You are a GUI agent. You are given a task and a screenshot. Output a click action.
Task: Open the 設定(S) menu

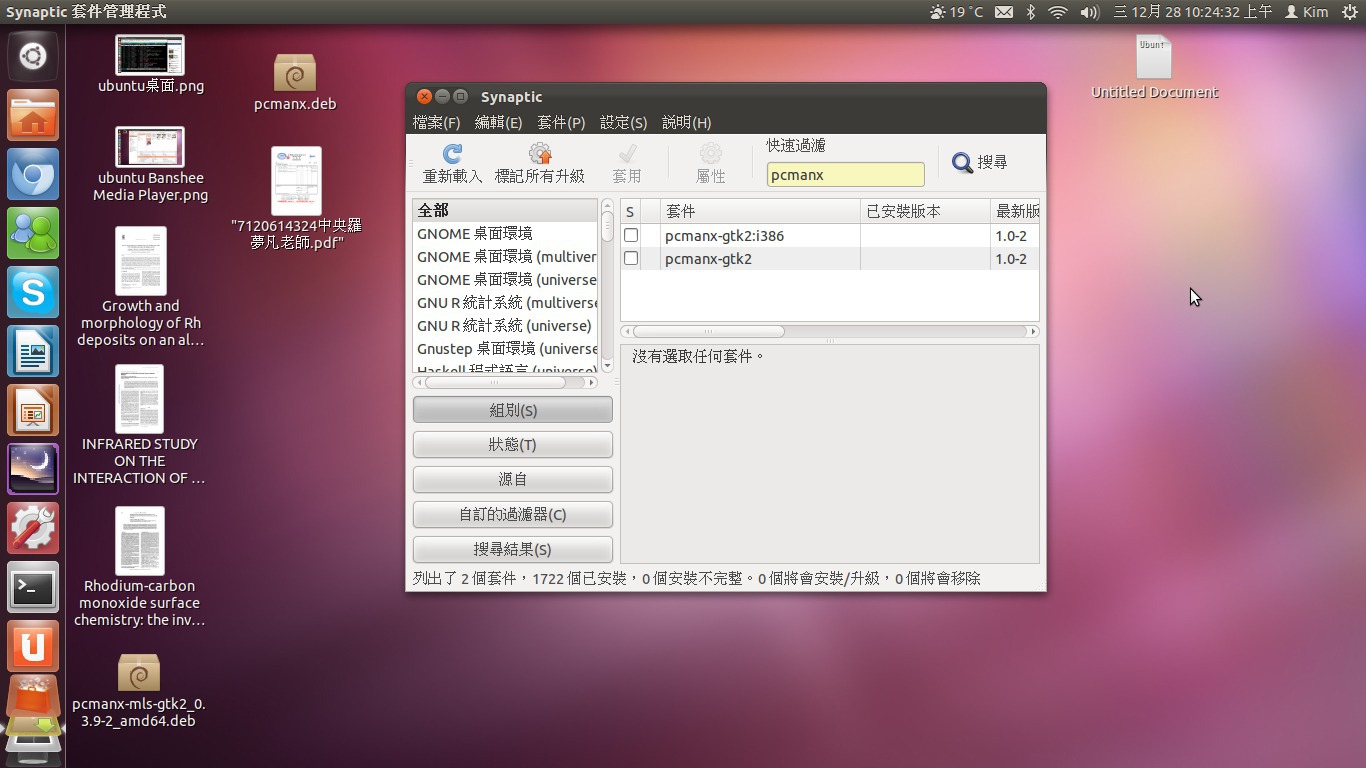pyautogui.click(x=623, y=122)
